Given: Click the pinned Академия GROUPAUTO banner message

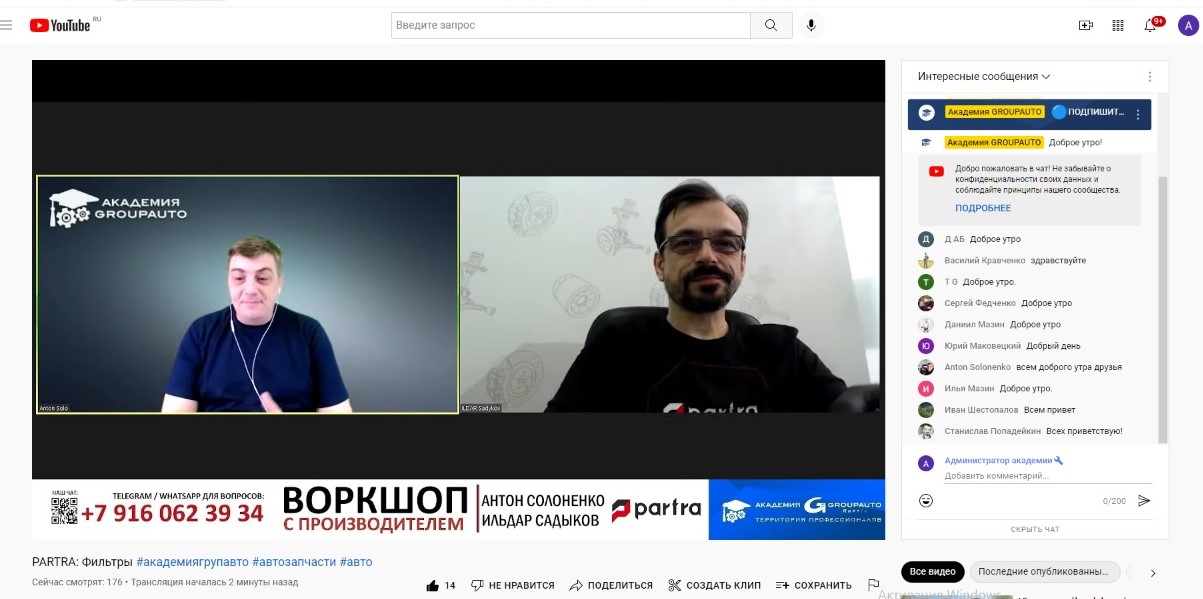Looking at the screenshot, I should point(1029,114).
